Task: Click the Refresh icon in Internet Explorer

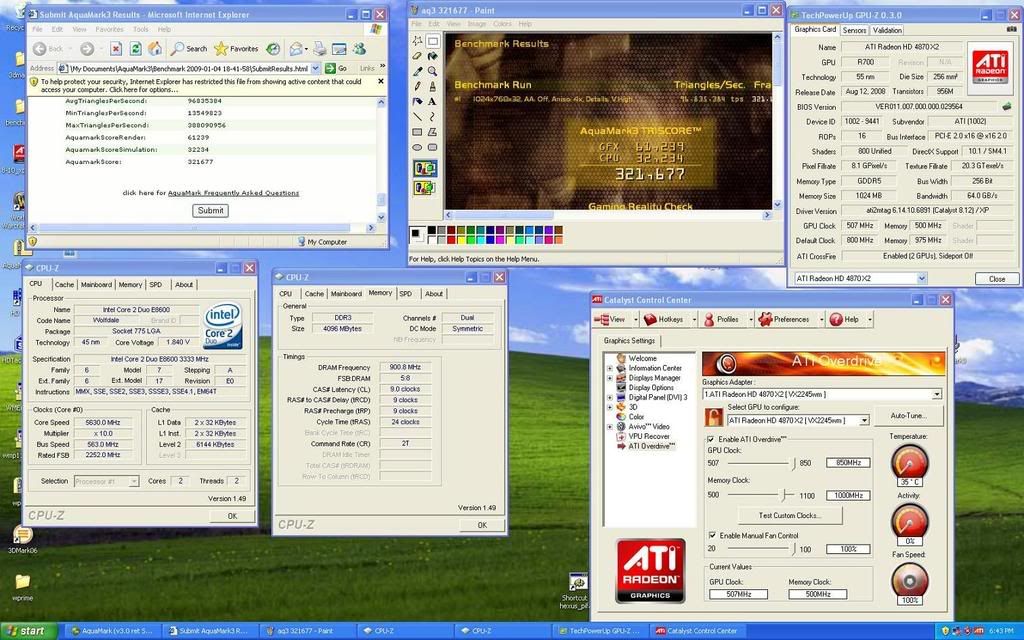Action: pos(136,48)
